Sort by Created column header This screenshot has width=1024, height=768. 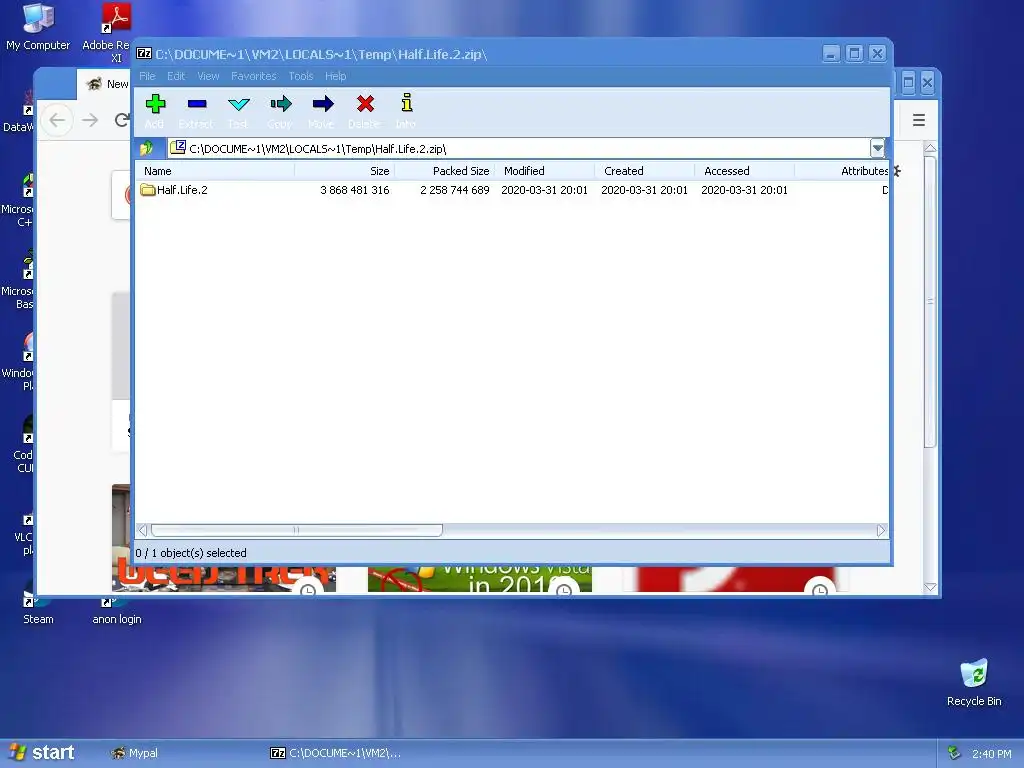click(645, 171)
